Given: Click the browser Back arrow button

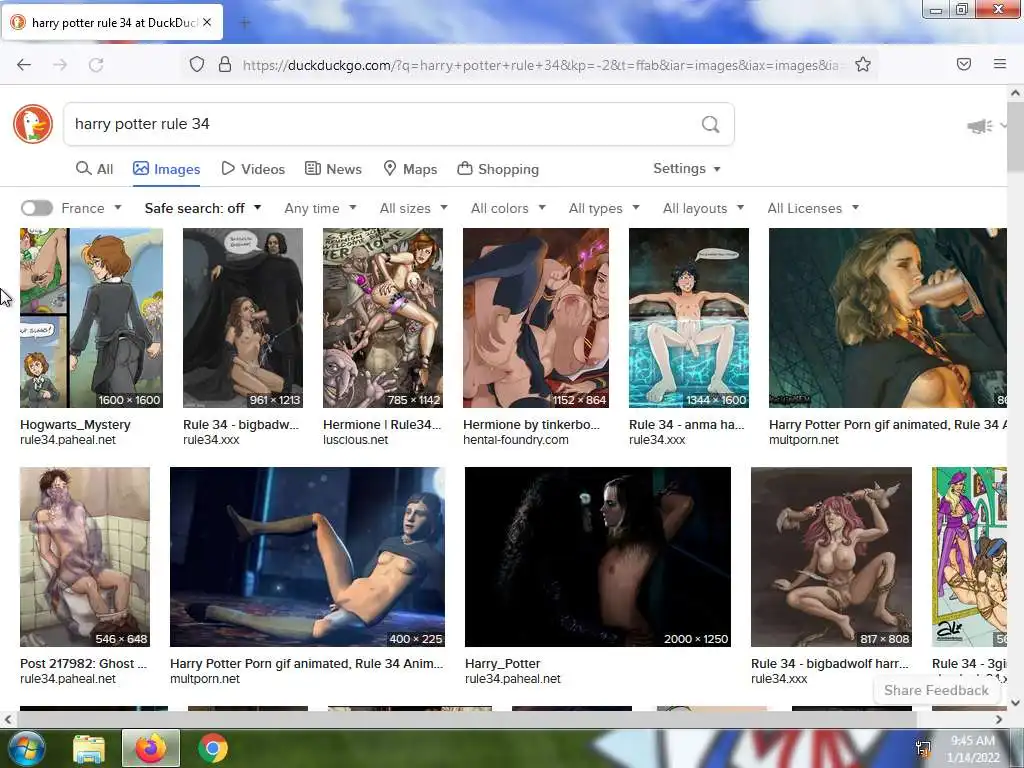Looking at the screenshot, I should tap(24, 64).
